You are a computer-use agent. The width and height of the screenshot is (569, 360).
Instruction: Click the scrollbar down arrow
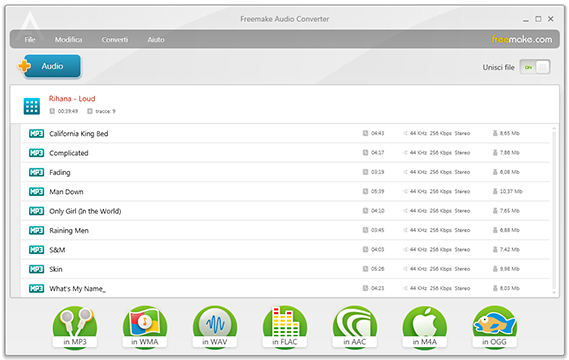(554, 292)
